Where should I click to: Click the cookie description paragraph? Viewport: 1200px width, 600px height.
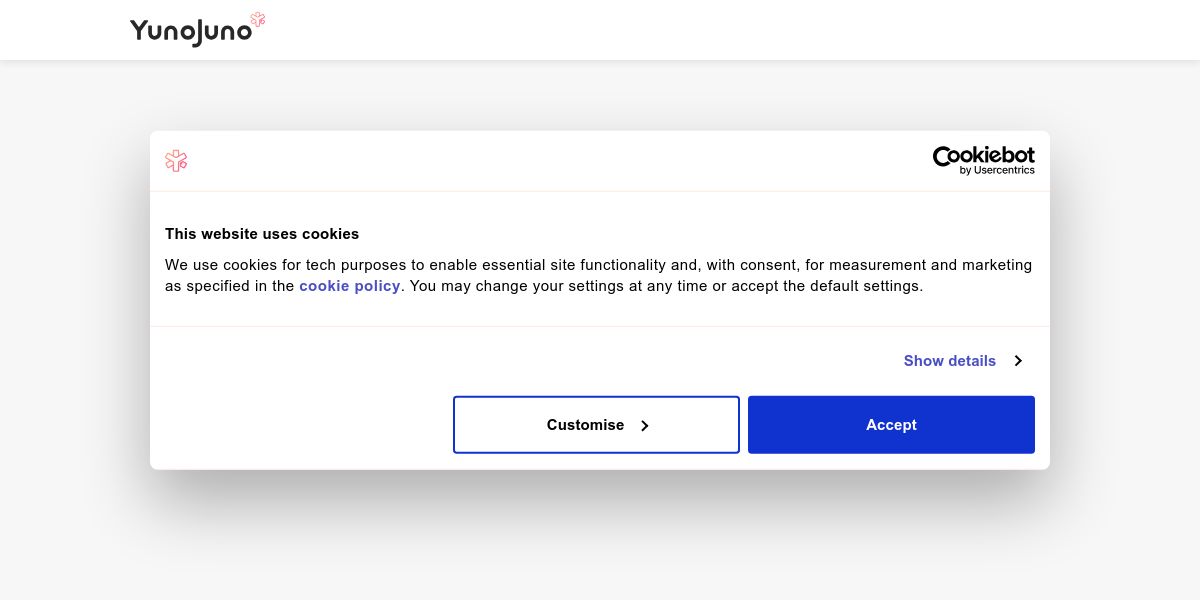click(x=598, y=275)
